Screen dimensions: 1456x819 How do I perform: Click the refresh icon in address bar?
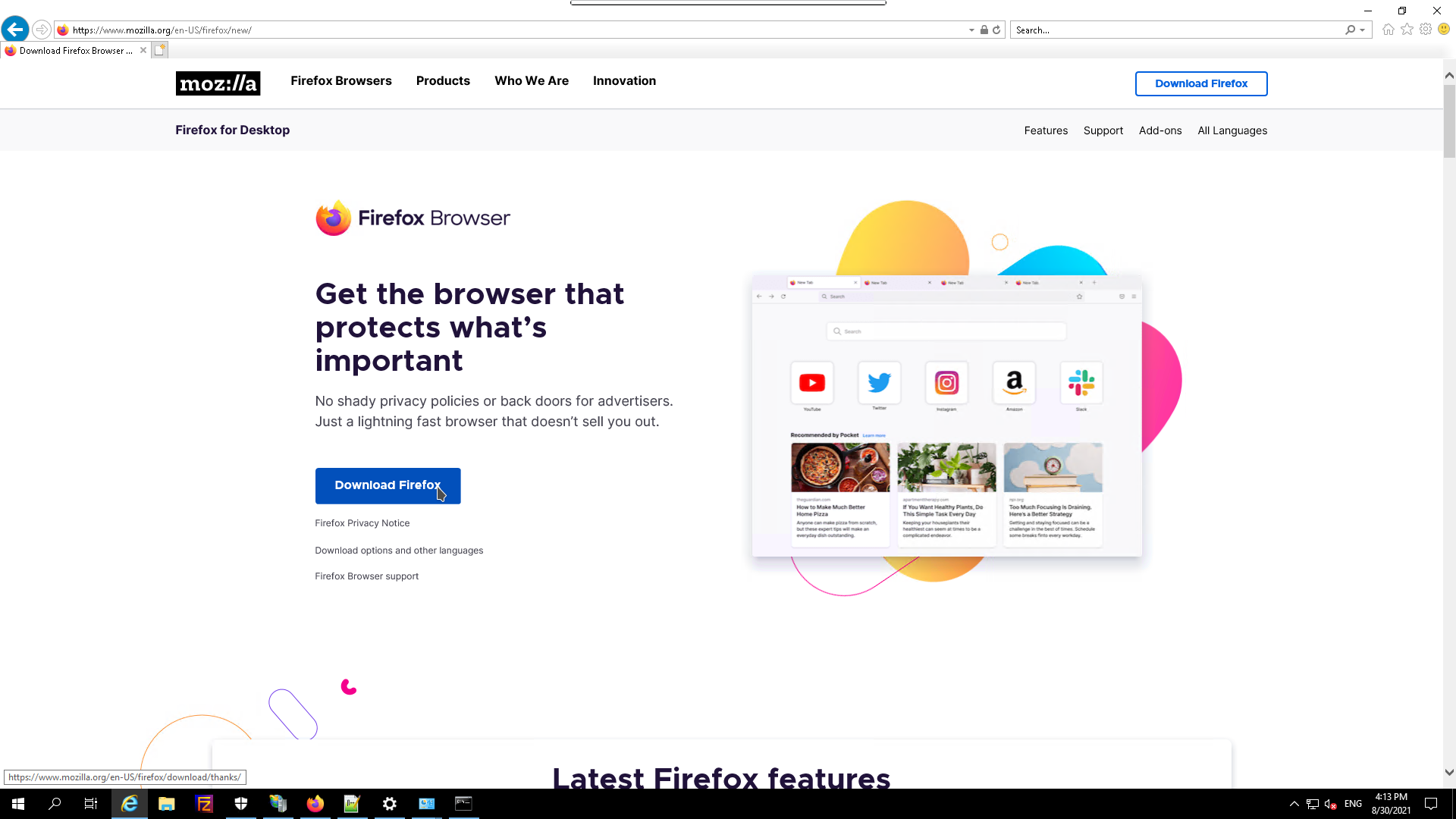pos(996,30)
